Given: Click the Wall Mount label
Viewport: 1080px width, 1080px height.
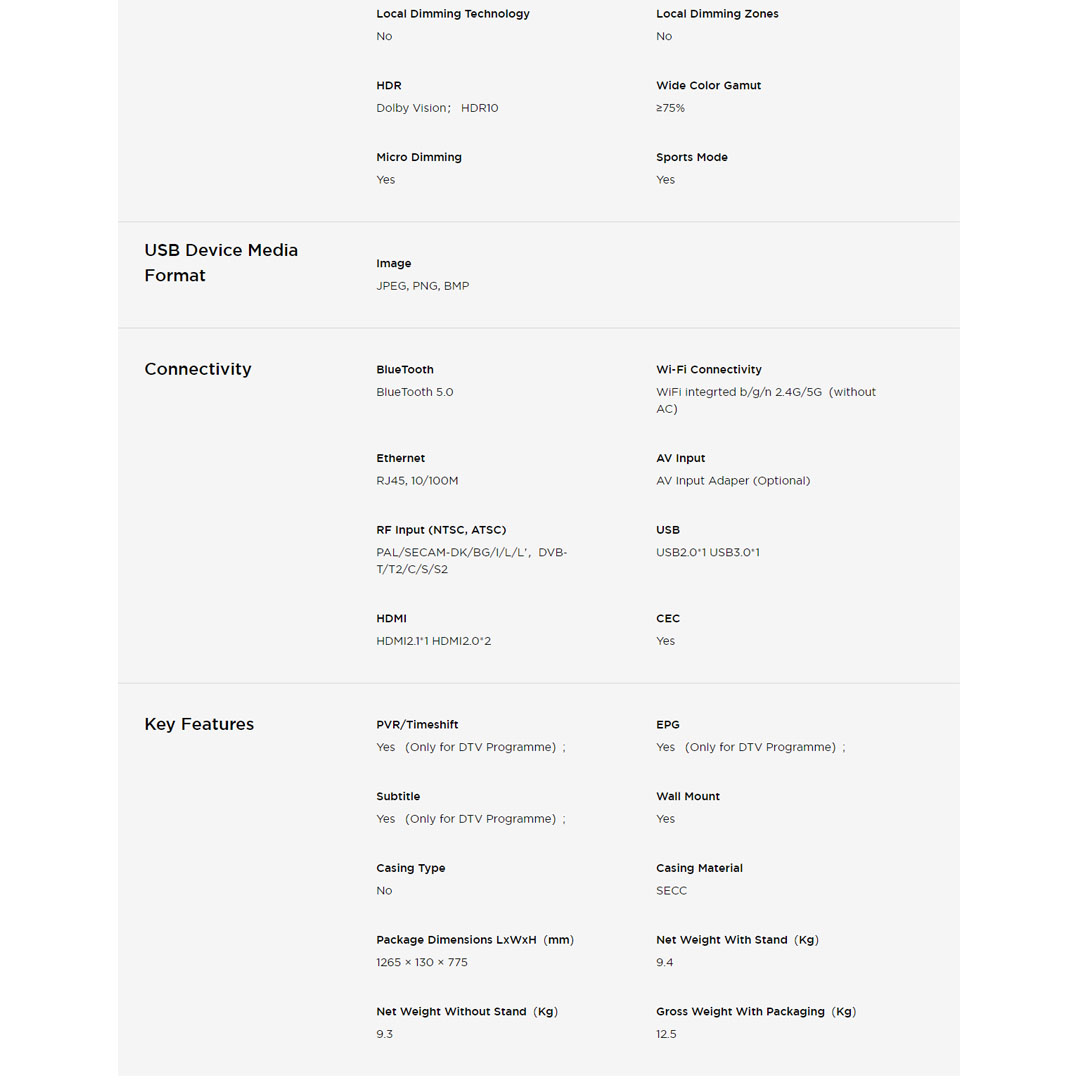Looking at the screenshot, I should tap(688, 797).
